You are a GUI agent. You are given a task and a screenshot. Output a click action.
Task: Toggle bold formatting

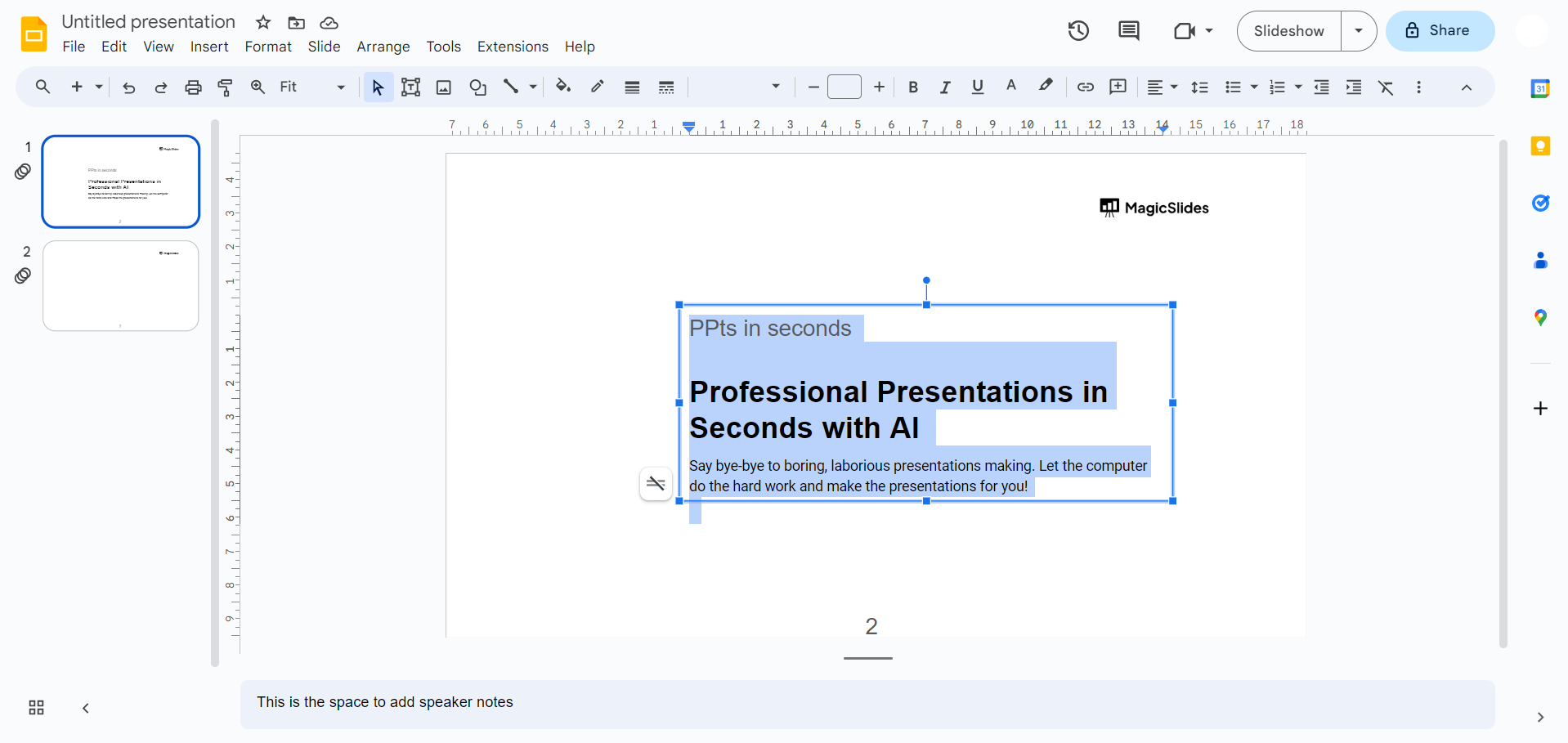coord(913,87)
